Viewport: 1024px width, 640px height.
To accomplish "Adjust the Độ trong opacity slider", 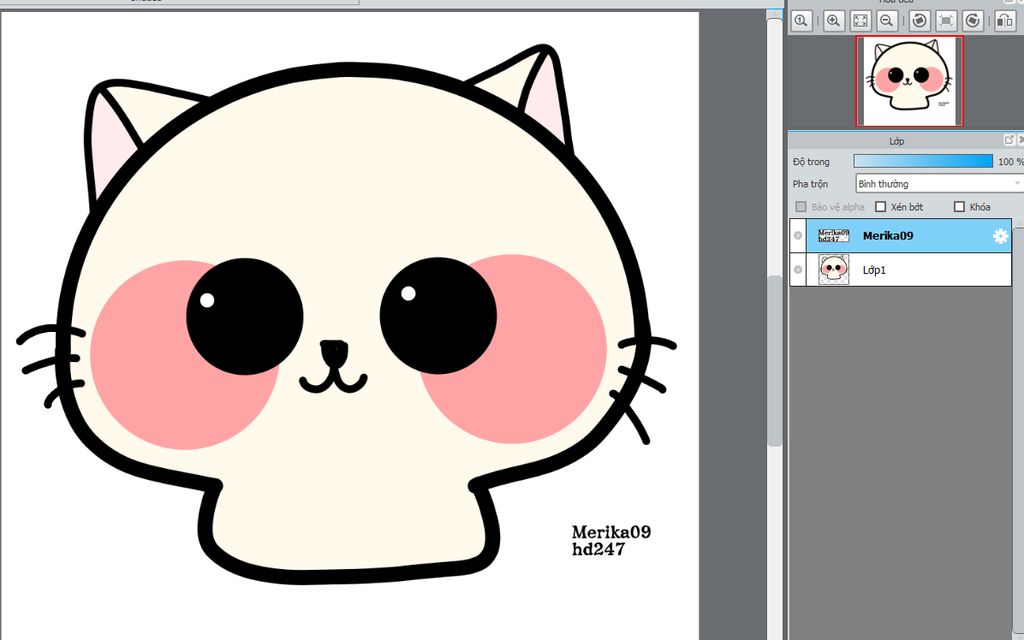I will point(923,161).
